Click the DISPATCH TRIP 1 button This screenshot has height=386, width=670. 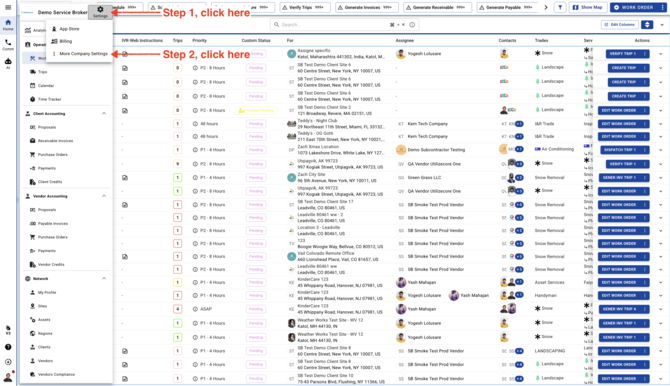click(x=619, y=150)
